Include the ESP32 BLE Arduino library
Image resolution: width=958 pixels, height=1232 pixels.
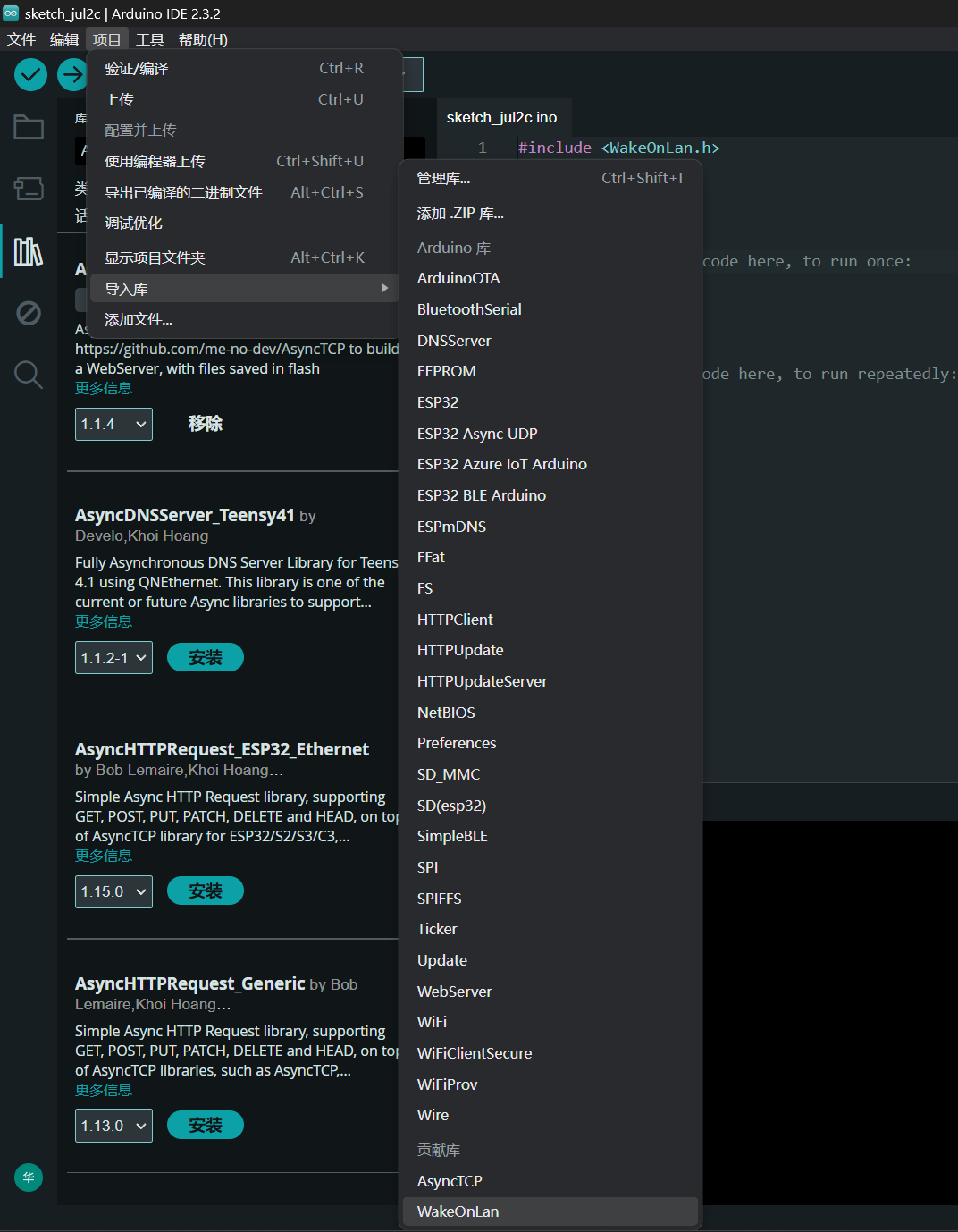click(x=550, y=495)
